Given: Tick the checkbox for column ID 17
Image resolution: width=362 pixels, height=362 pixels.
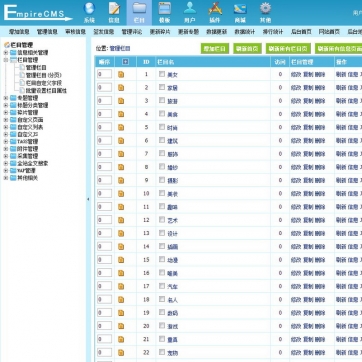Looking at the screenshot, I should pos(162,286).
